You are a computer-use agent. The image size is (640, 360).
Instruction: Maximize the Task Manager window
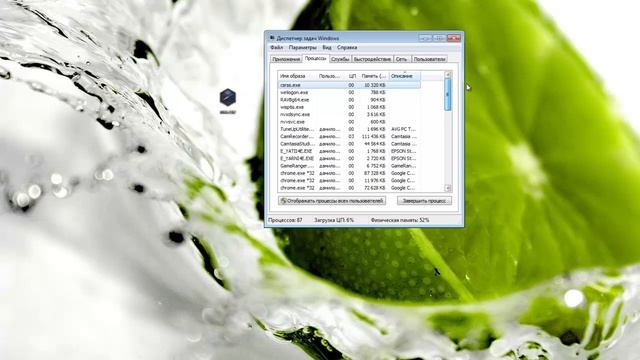[439, 38]
